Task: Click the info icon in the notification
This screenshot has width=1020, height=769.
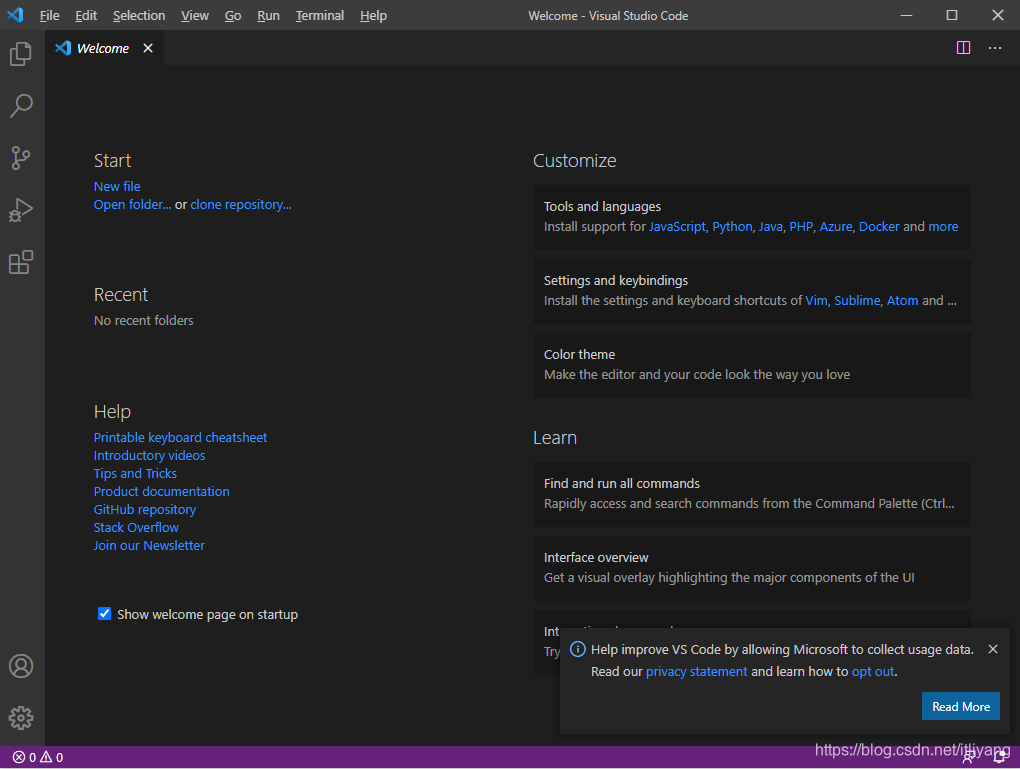Action: 577,649
